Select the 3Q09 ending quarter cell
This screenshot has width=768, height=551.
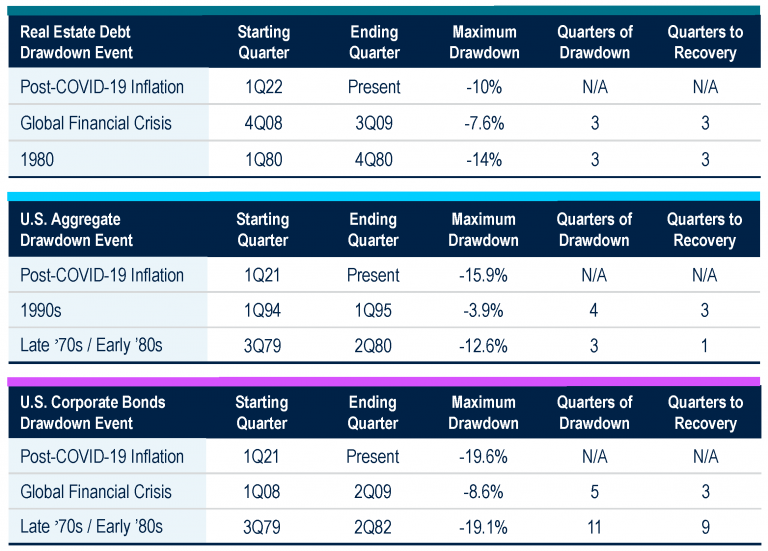(x=373, y=123)
